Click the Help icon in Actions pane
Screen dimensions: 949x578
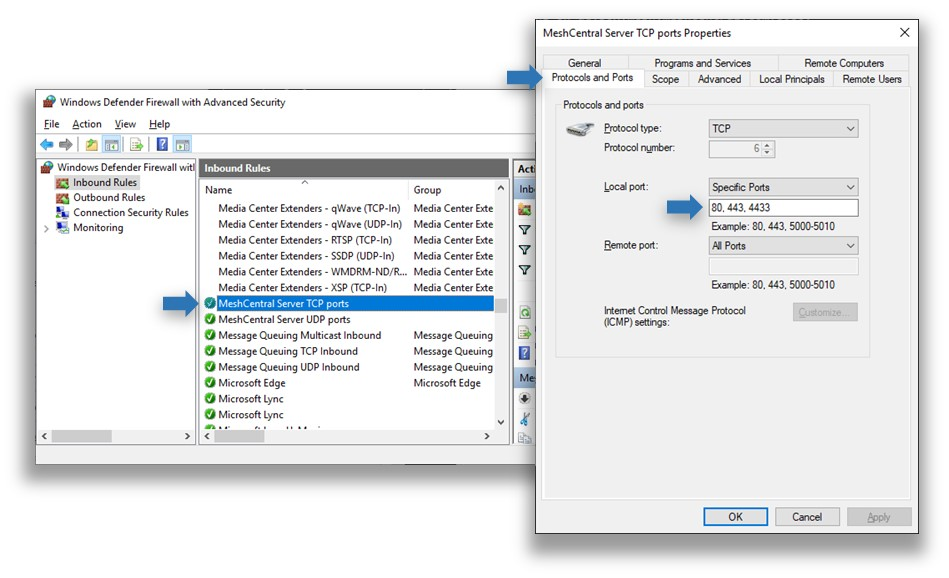click(x=525, y=352)
